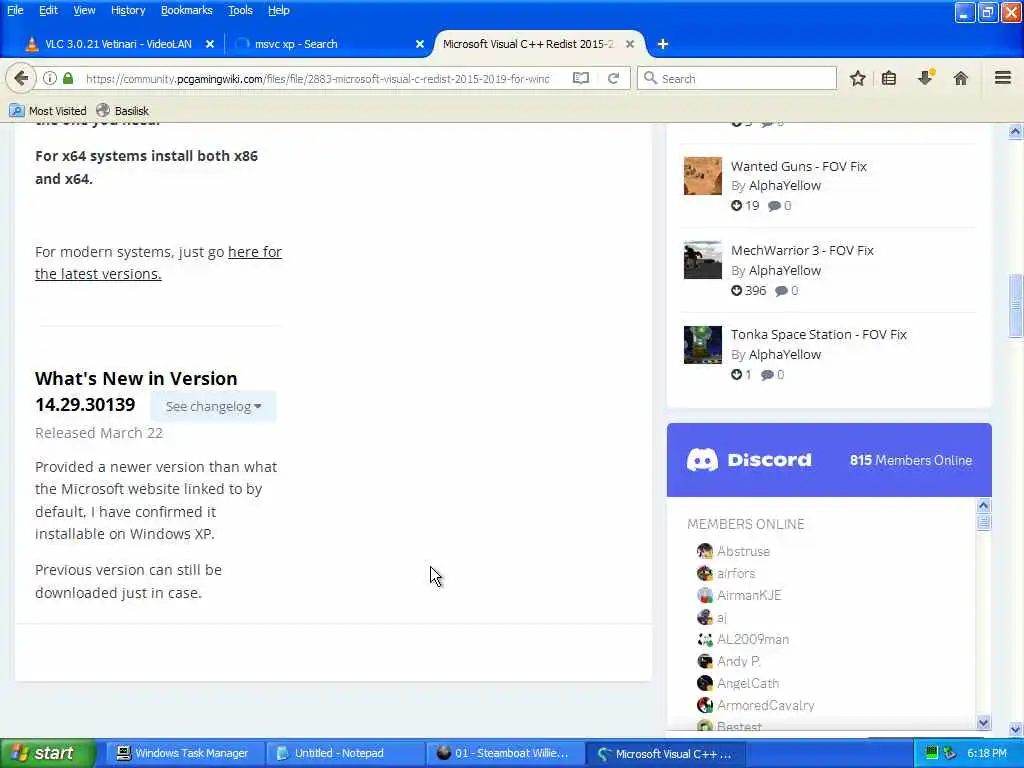Image resolution: width=1024 pixels, height=768 pixels.
Task: Open Tonka Space Station - FOV Fix title link
Action: coord(819,334)
